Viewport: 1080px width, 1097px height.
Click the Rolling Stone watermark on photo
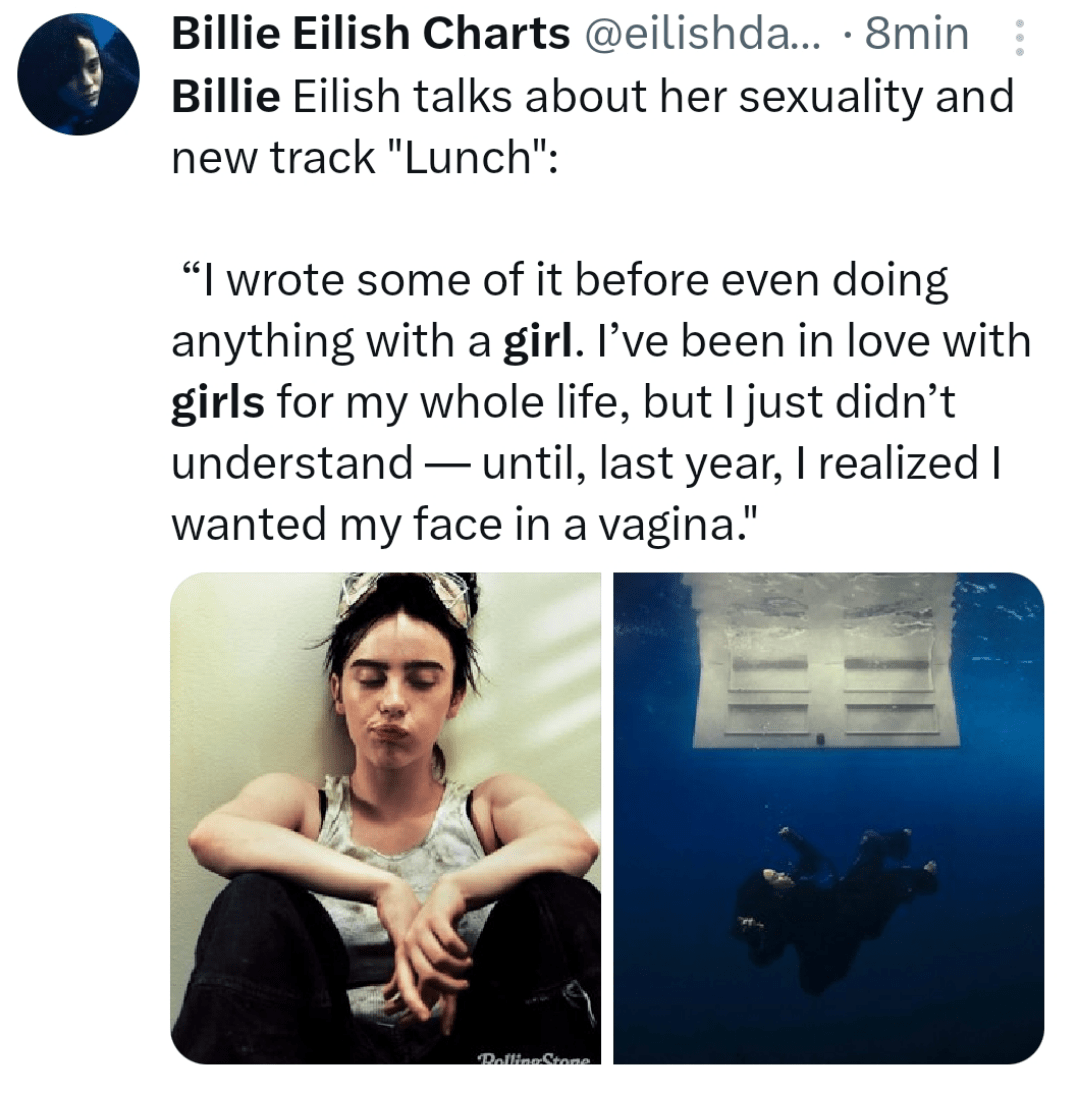click(x=534, y=1058)
